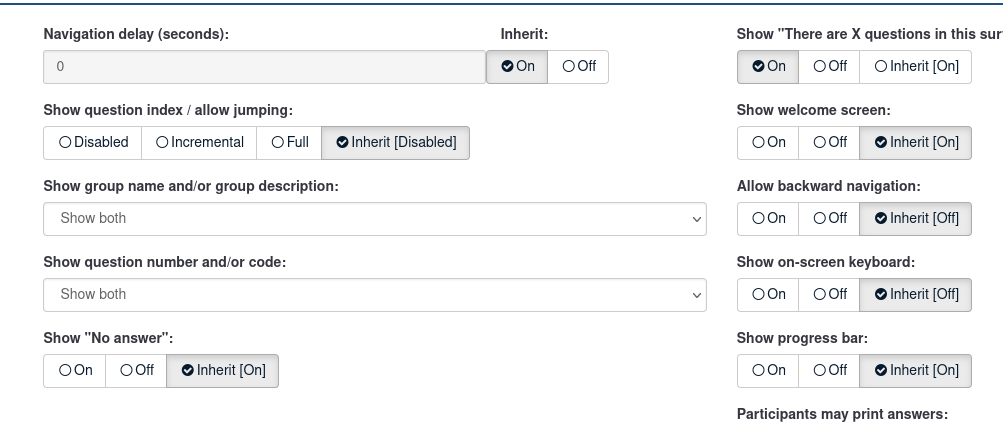Select Inherit [Disabled] for question index
Image resolution: width=1003 pixels, height=424 pixels.
(x=395, y=143)
